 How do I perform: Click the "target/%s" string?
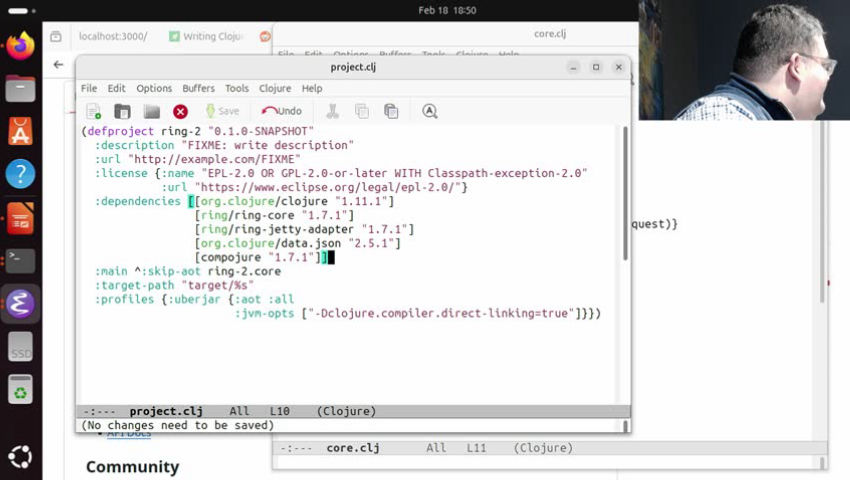(217, 285)
